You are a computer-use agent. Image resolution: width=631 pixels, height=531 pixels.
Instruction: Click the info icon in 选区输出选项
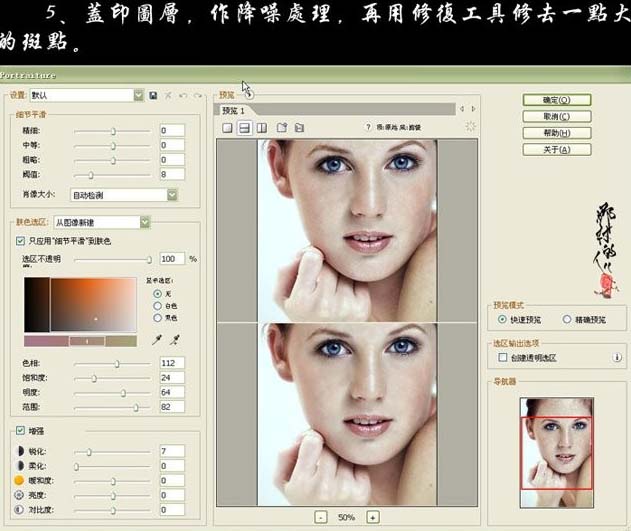pos(617,357)
